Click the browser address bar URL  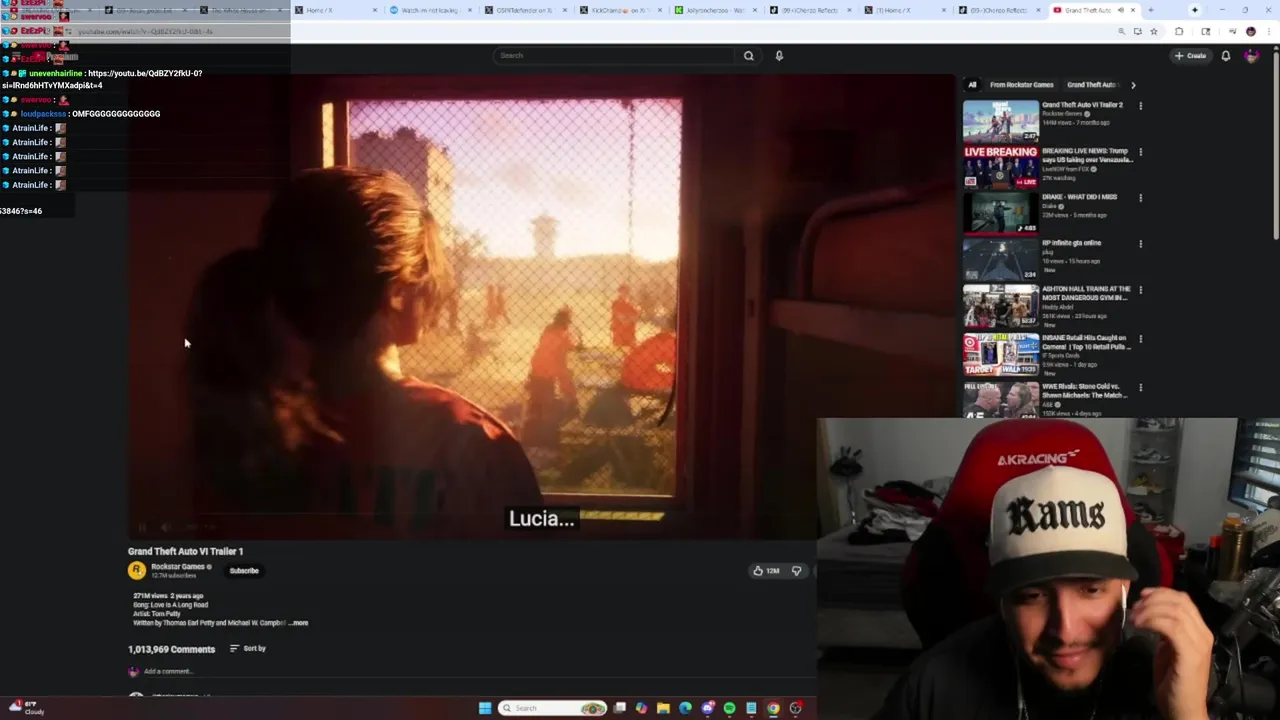pyautogui.click(x=145, y=32)
